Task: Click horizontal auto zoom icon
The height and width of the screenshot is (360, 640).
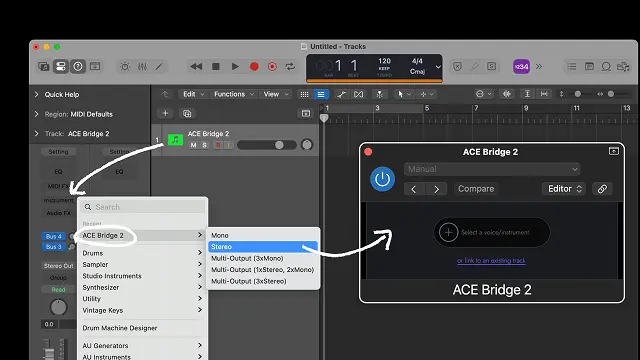Action: click(544, 94)
